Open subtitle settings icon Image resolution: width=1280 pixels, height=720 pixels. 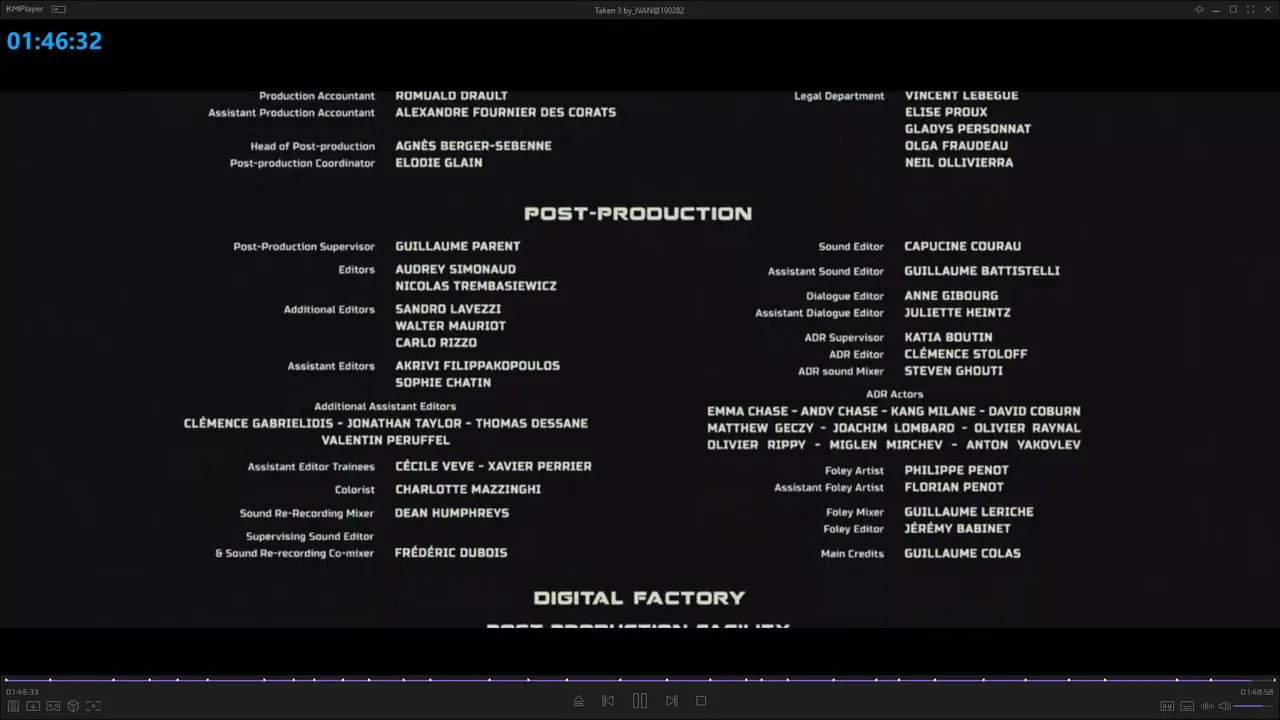pyautogui.click(x=1187, y=706)
